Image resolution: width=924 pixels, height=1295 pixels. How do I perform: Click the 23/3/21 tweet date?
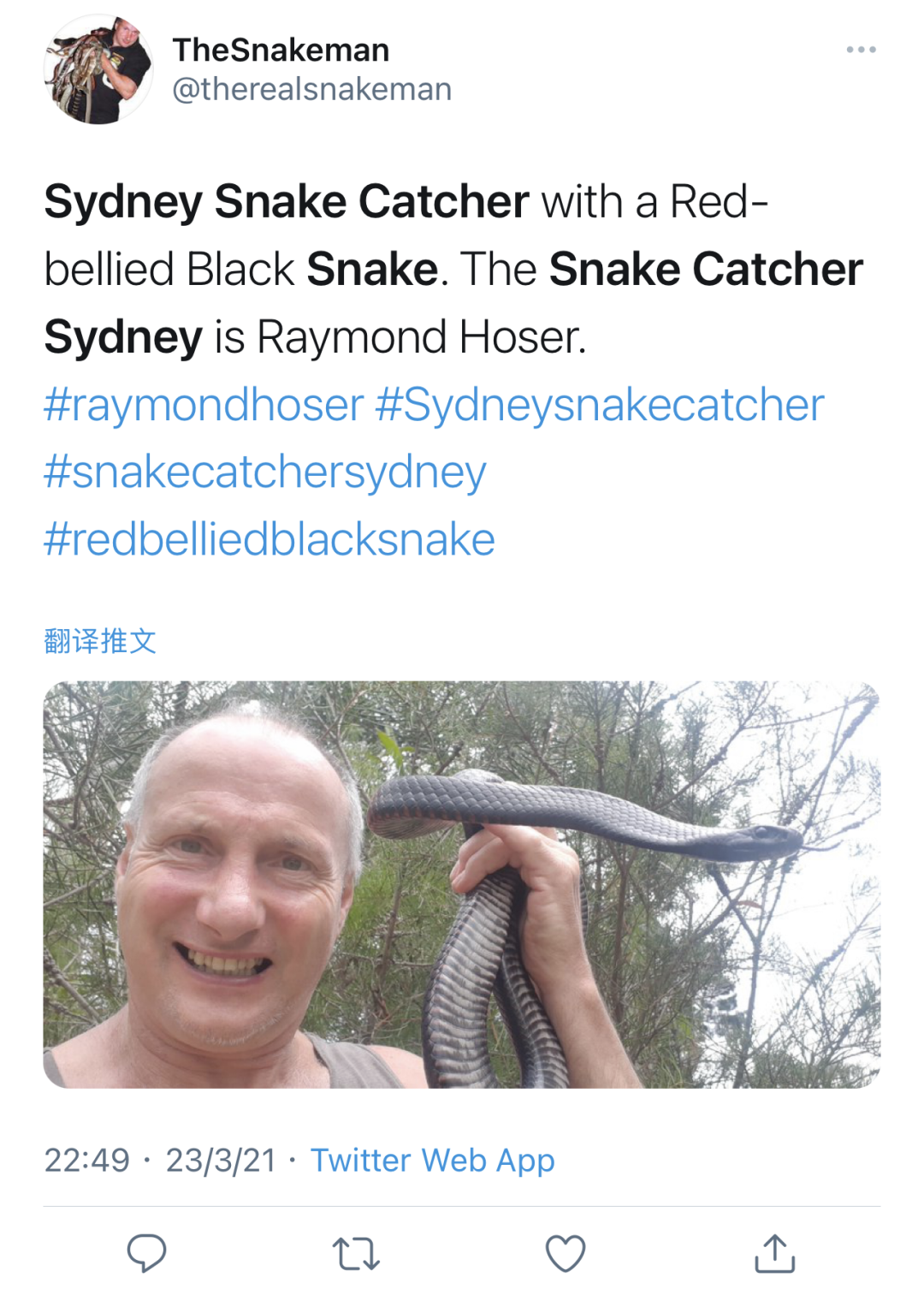(222, 1161)
